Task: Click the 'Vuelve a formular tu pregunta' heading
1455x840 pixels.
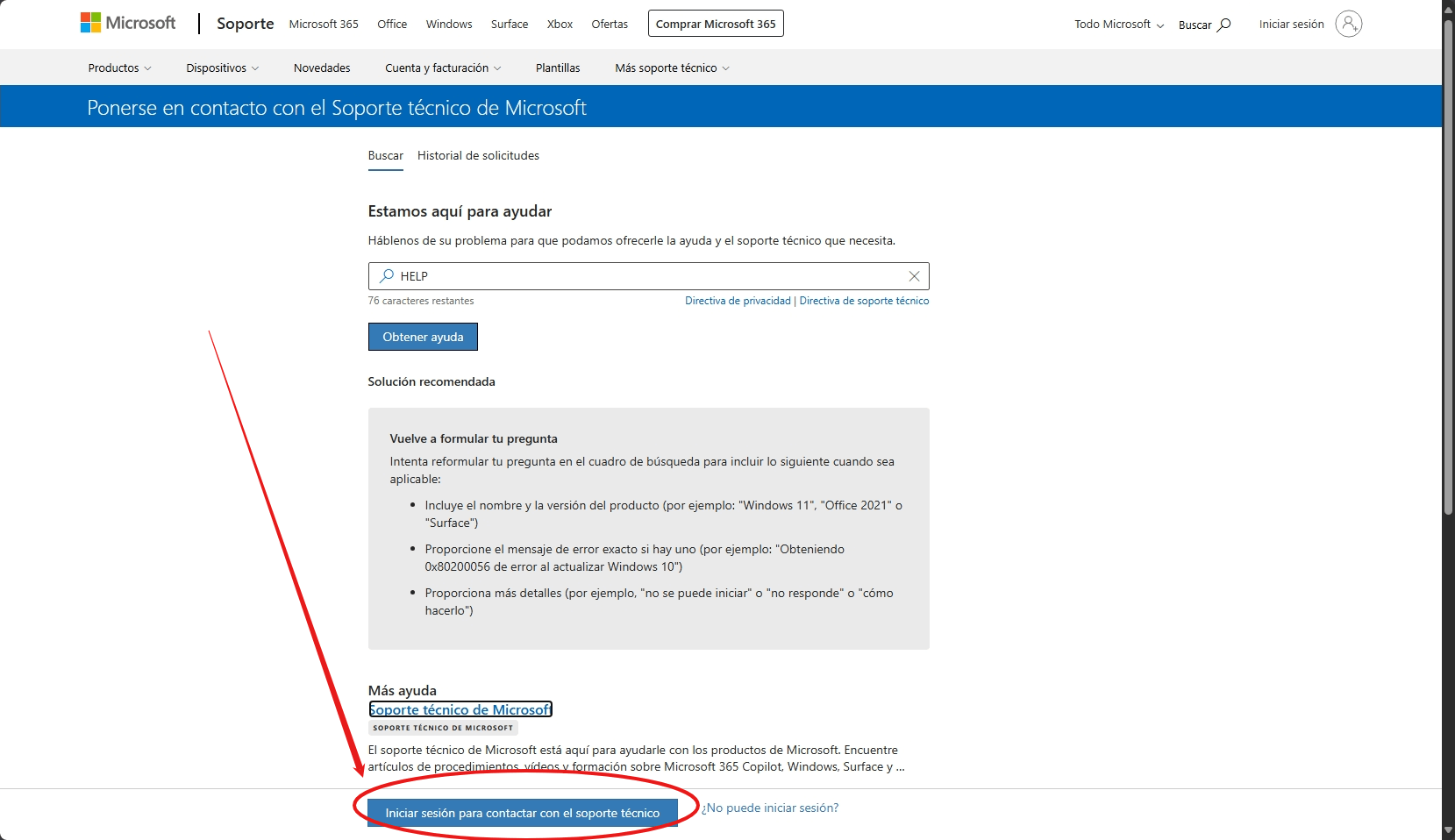Action: [474, 438]
